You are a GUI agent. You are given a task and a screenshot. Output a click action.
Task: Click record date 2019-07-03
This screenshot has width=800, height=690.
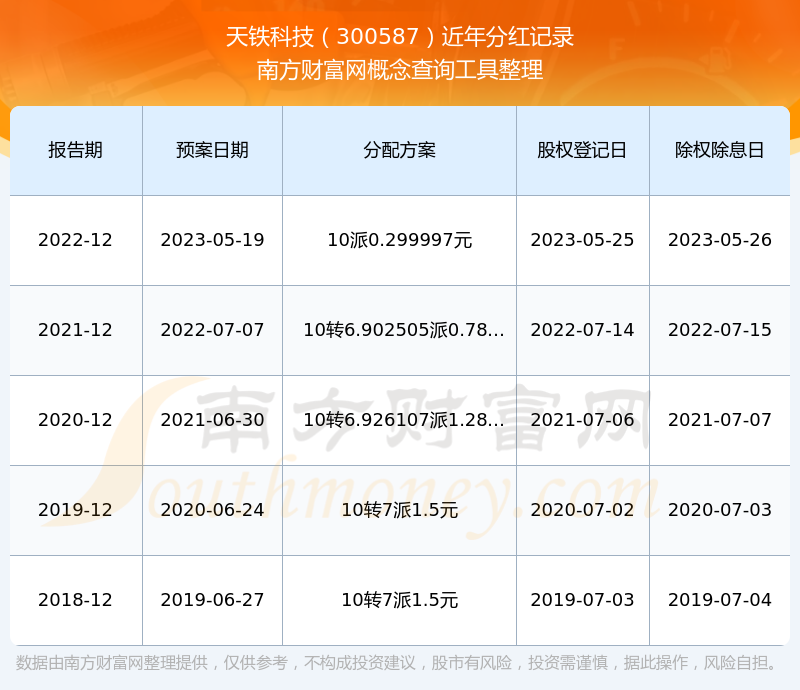coord(582,600)
